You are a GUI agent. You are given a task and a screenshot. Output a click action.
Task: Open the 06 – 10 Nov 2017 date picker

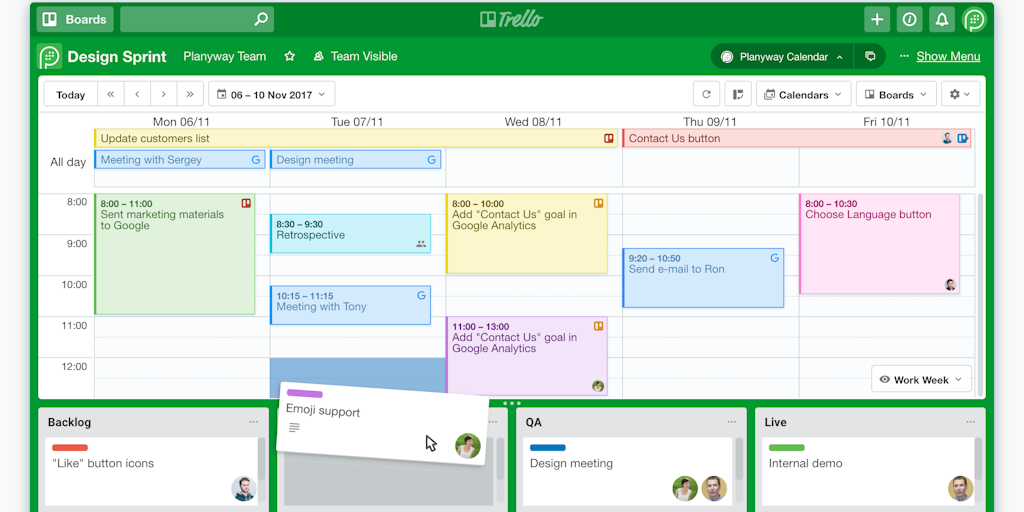(271, 95)
